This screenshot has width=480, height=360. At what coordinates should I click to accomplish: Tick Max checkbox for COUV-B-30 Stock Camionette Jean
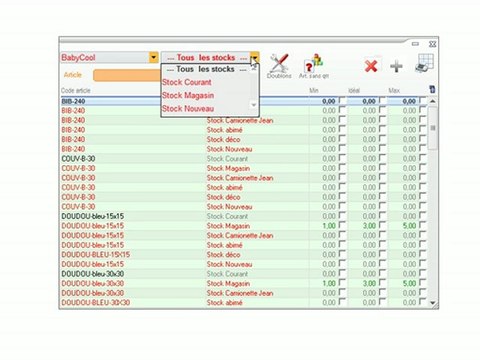tap(422, 177)
